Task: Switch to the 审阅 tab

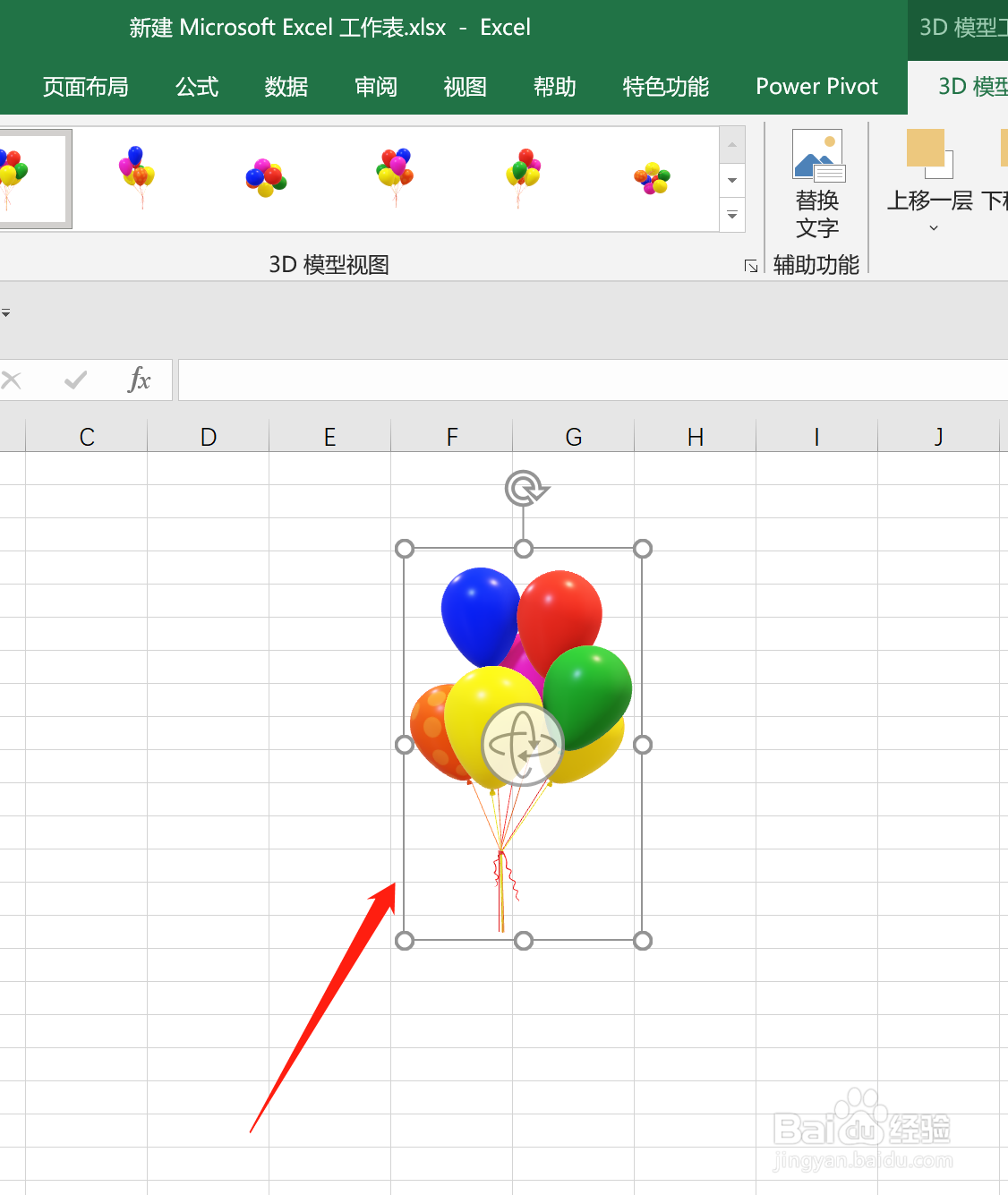Action: tap(376, 87)
